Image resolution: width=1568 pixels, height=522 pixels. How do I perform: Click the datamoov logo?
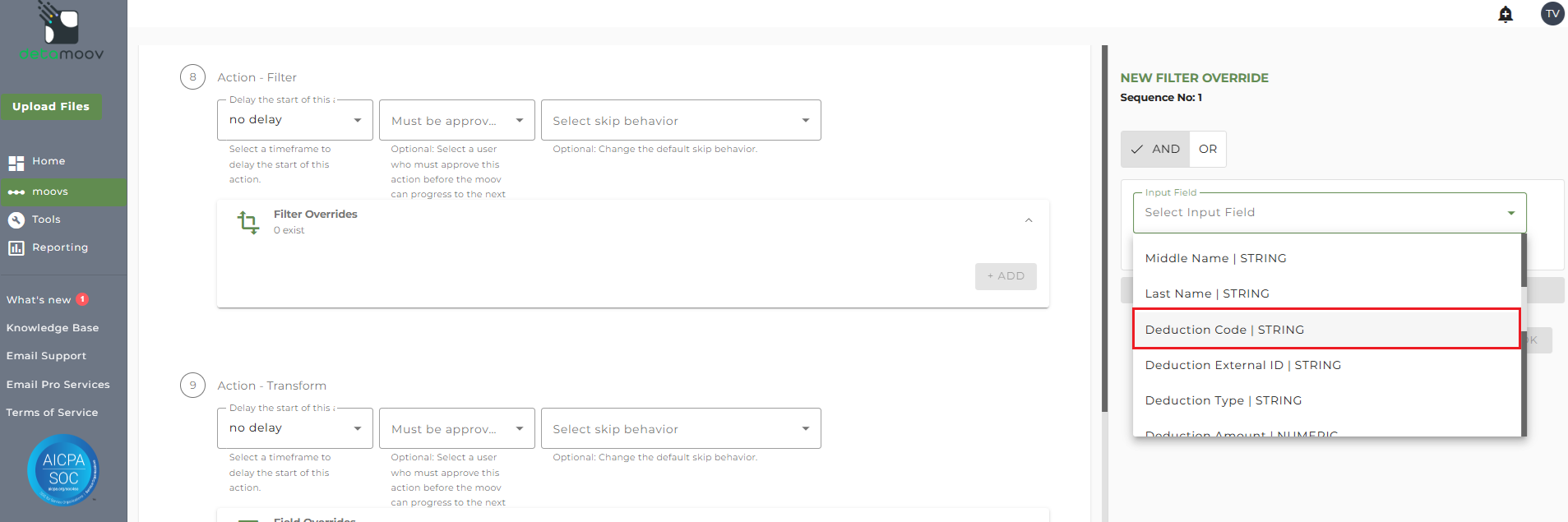click(62, 33)
